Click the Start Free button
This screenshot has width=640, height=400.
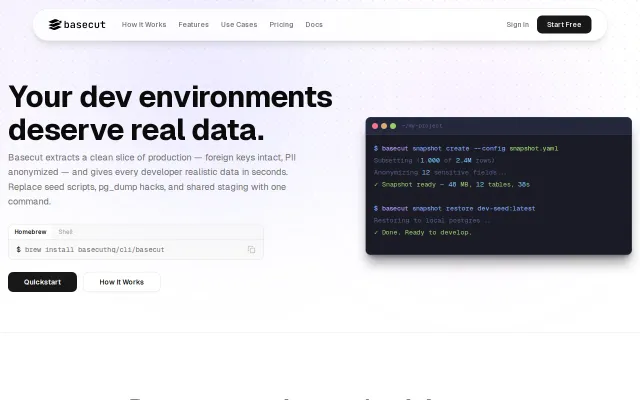pos(564,24)
